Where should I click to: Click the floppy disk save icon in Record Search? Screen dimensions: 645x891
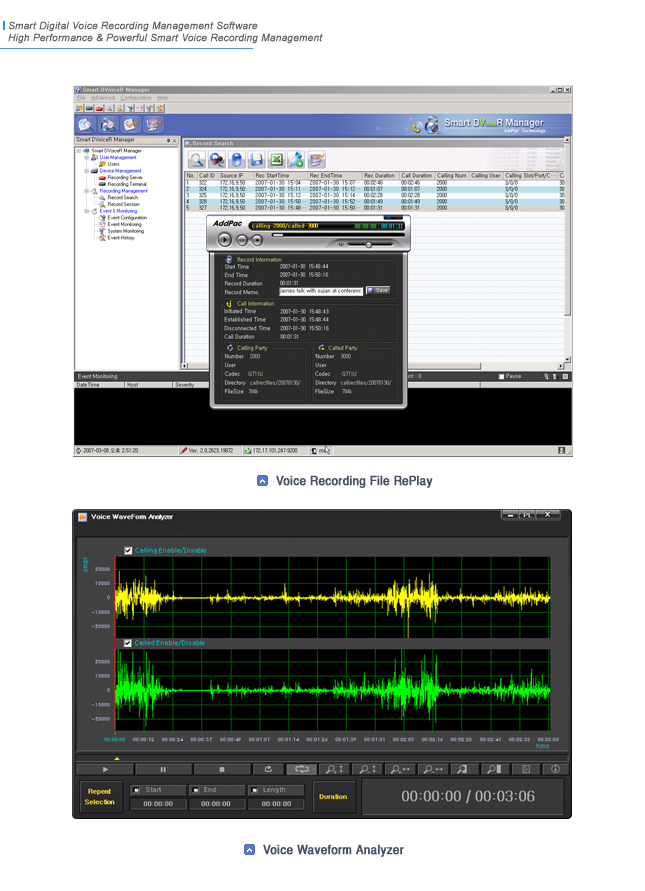point(256,160)
